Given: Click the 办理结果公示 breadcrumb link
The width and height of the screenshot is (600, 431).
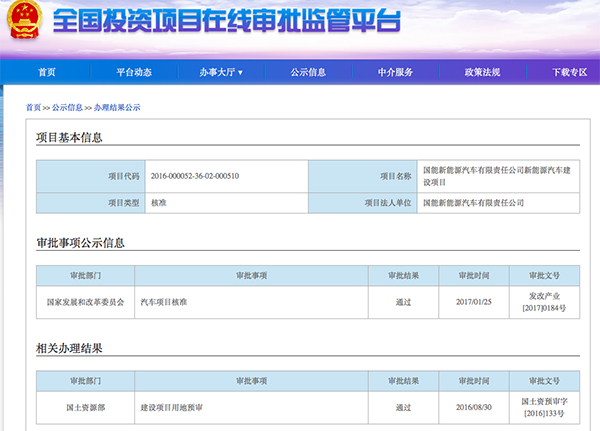Looking at the screenshot, I should pyautogui.click(x=117, y=107).
